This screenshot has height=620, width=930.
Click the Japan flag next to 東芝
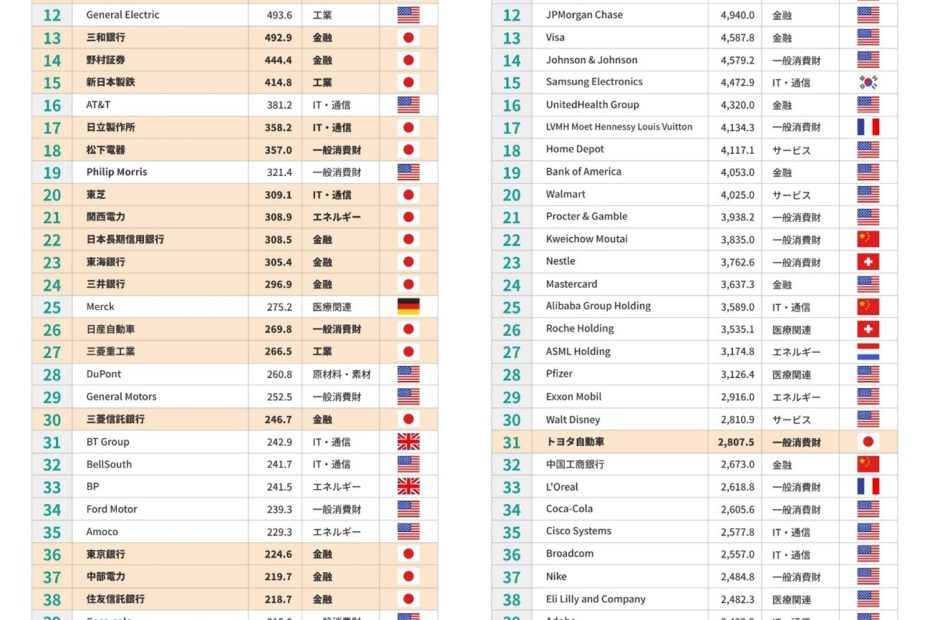click(408, 195)
